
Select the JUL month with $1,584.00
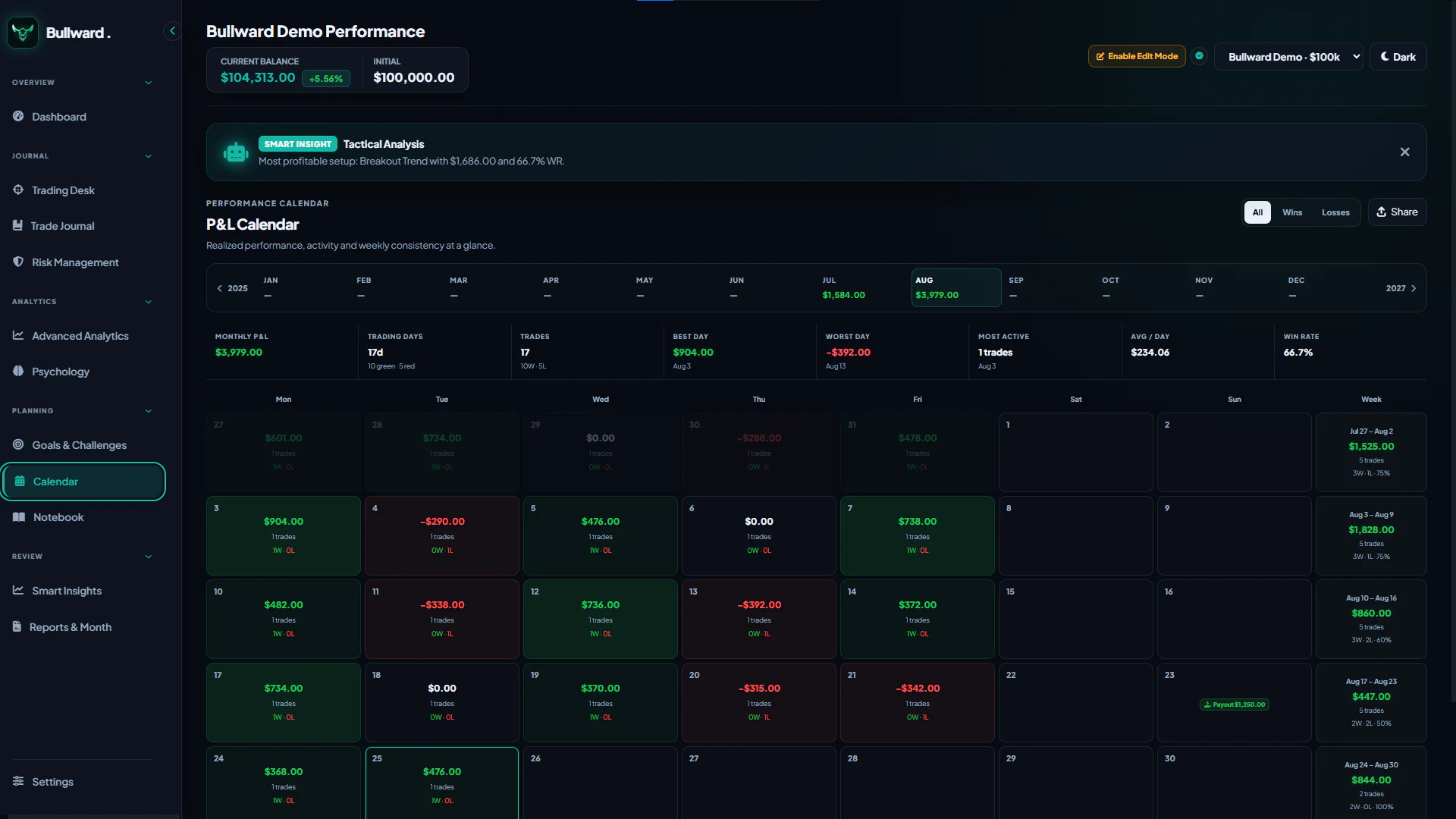pyautogui.click(x=864, y=288)
